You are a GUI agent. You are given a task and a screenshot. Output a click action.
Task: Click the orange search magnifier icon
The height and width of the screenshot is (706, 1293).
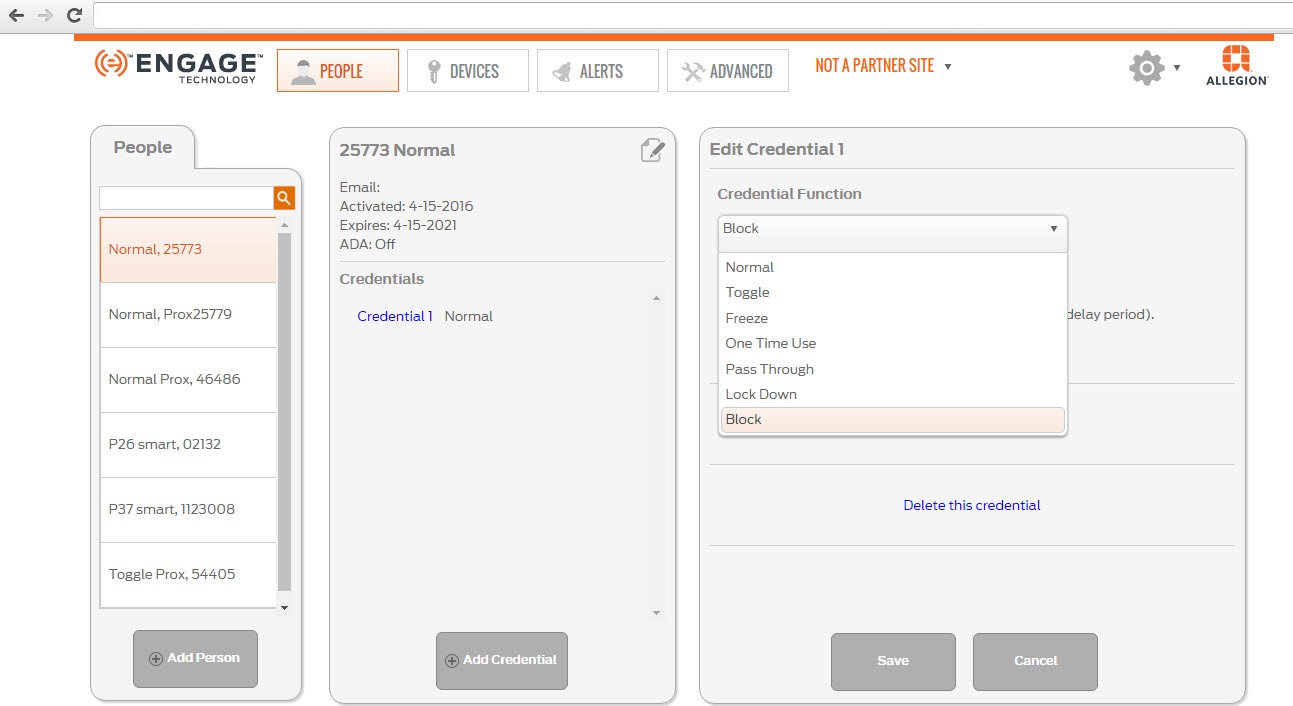pos(284,198)
